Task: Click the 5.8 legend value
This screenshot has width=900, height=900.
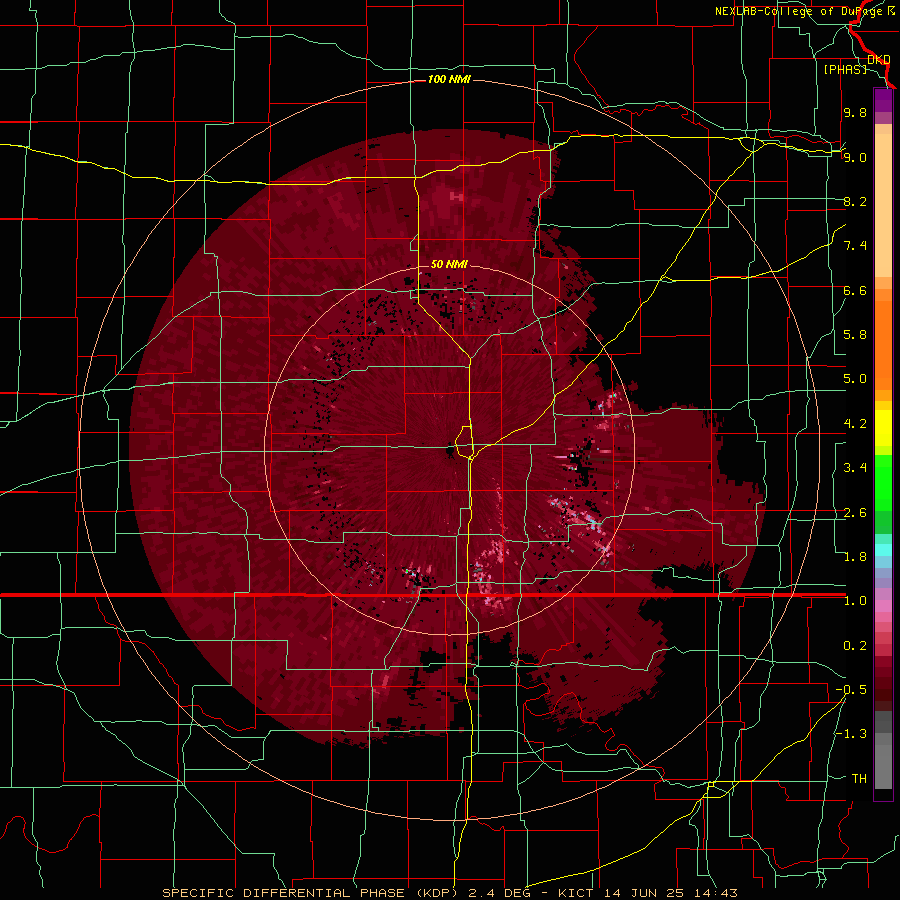Action: pyautogui.click(x=855, y=334)
